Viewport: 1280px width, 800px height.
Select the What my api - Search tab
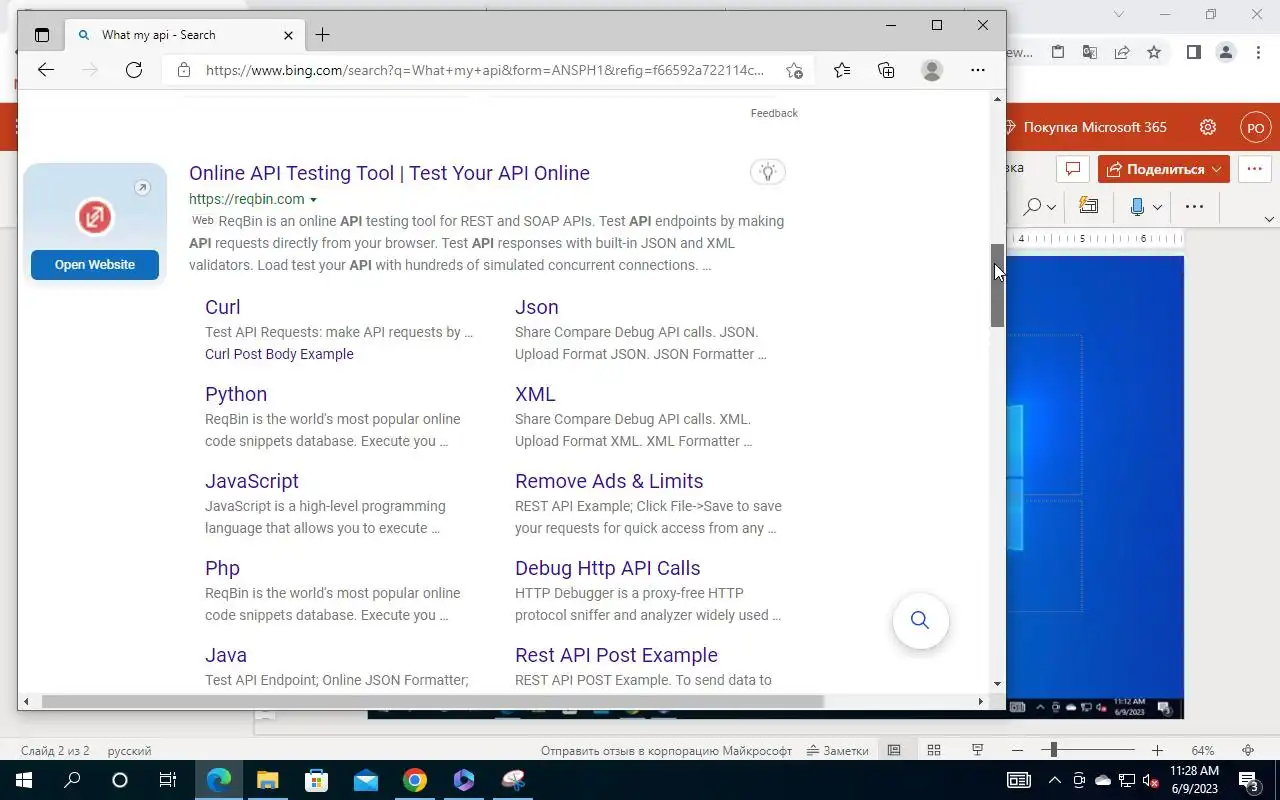(185, 35)
